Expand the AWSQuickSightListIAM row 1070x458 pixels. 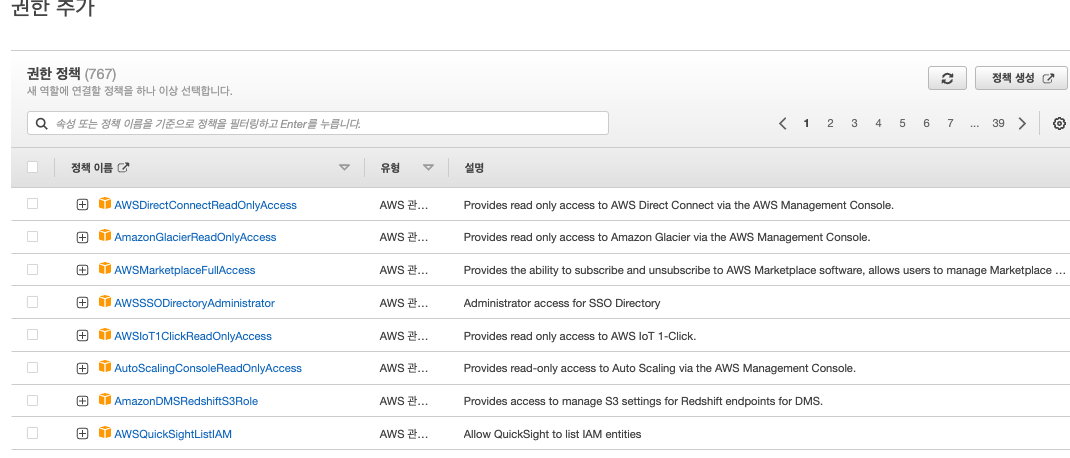(x=83, y=434)
